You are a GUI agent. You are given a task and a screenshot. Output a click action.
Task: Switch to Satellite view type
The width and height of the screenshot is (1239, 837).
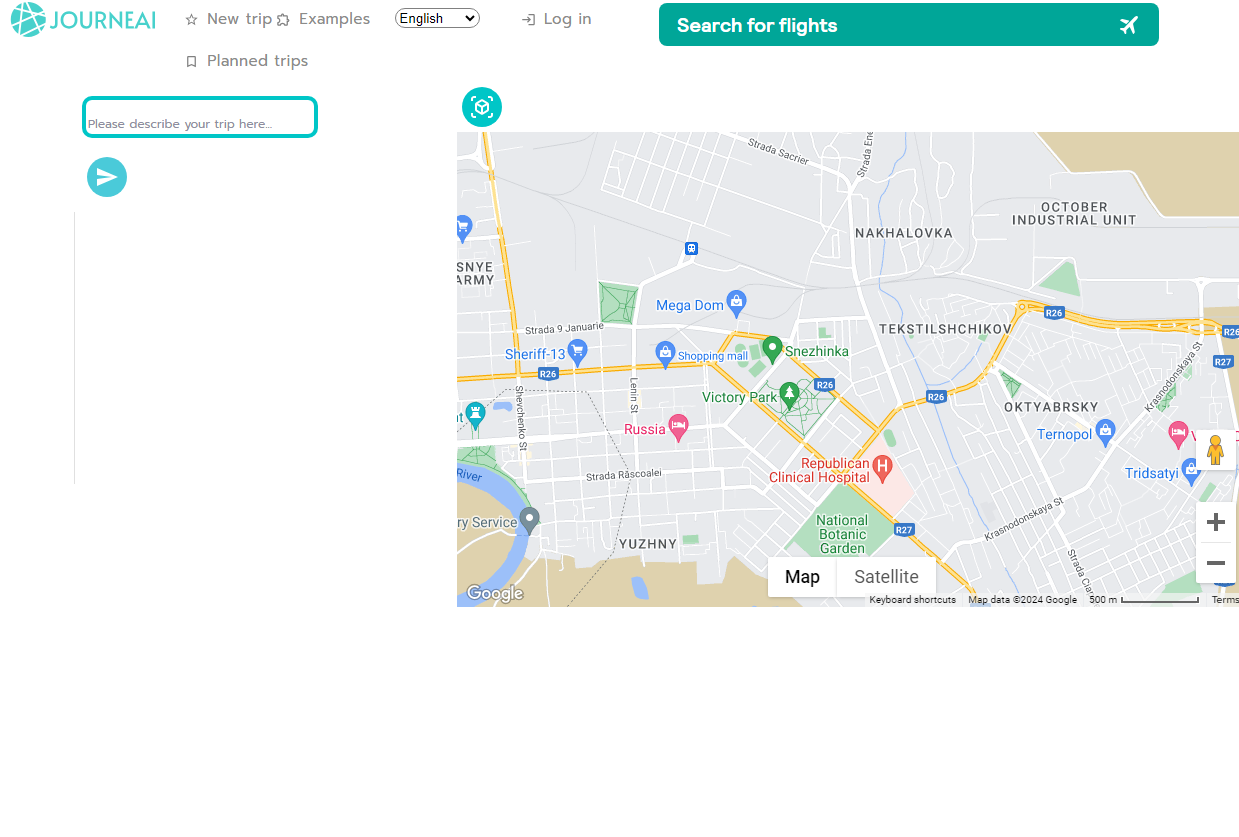tap(886, 577)
